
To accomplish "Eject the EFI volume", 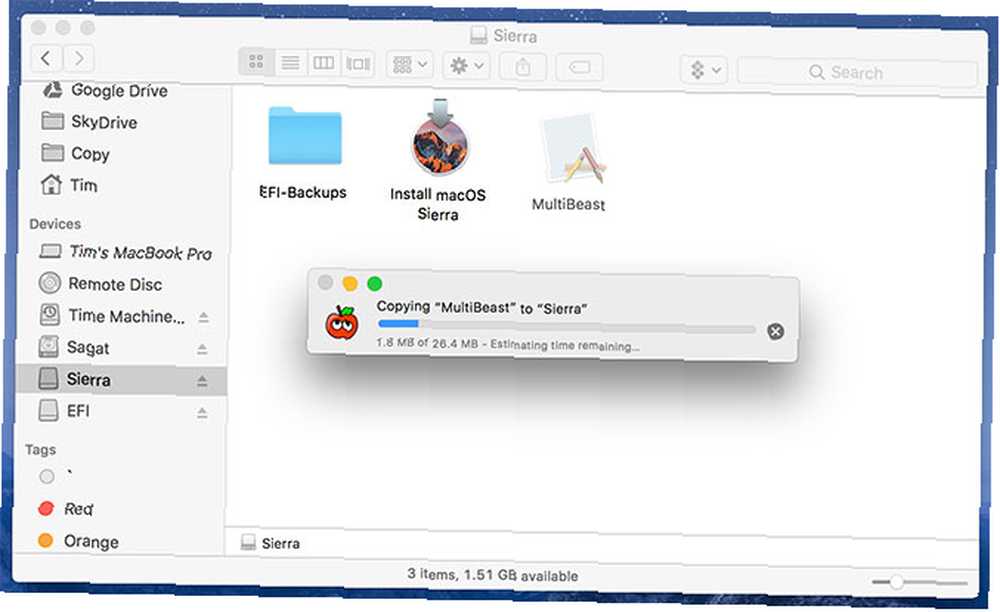I will coord(202,412).
